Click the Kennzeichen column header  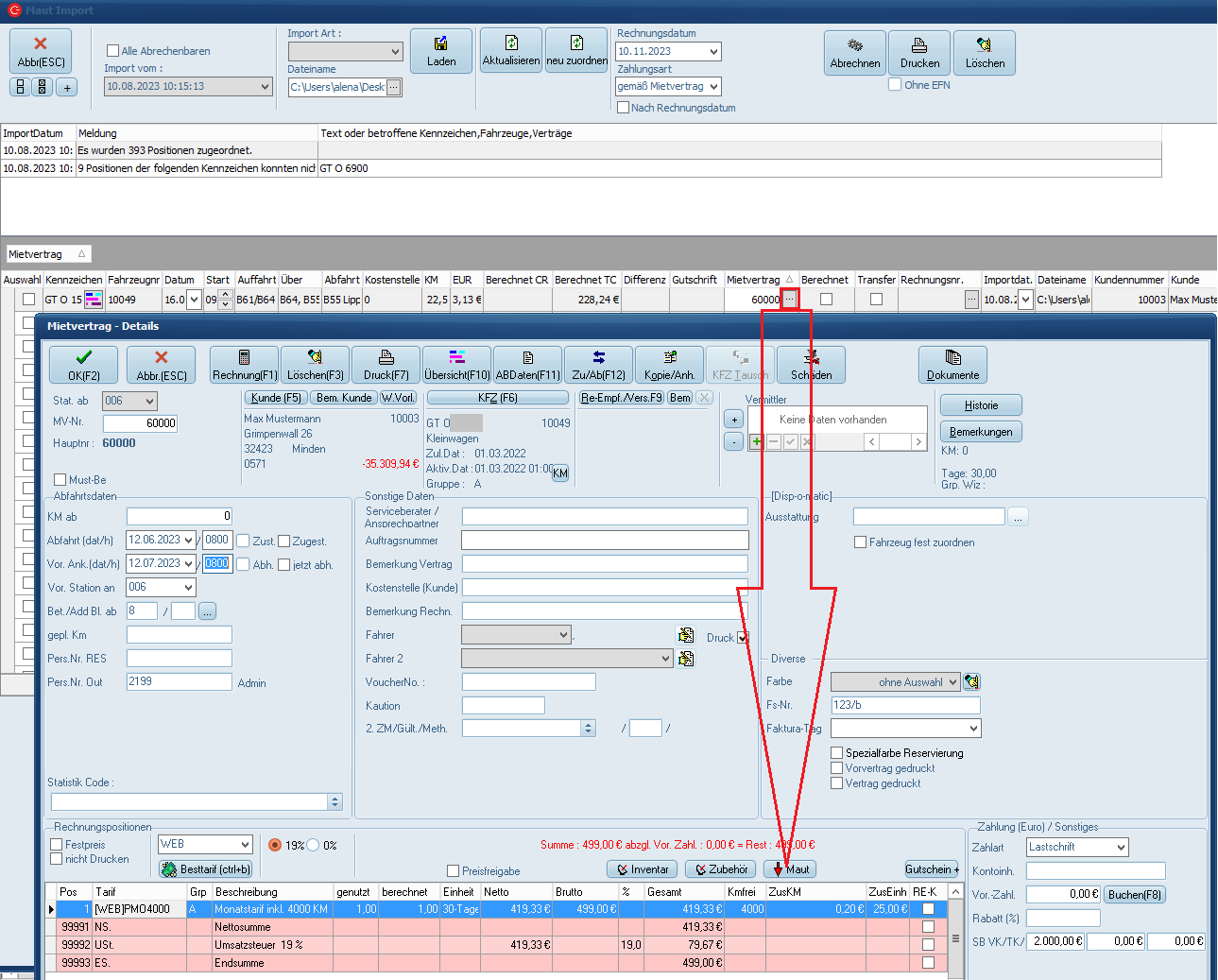pyautogui.click(x=74, y=280)
